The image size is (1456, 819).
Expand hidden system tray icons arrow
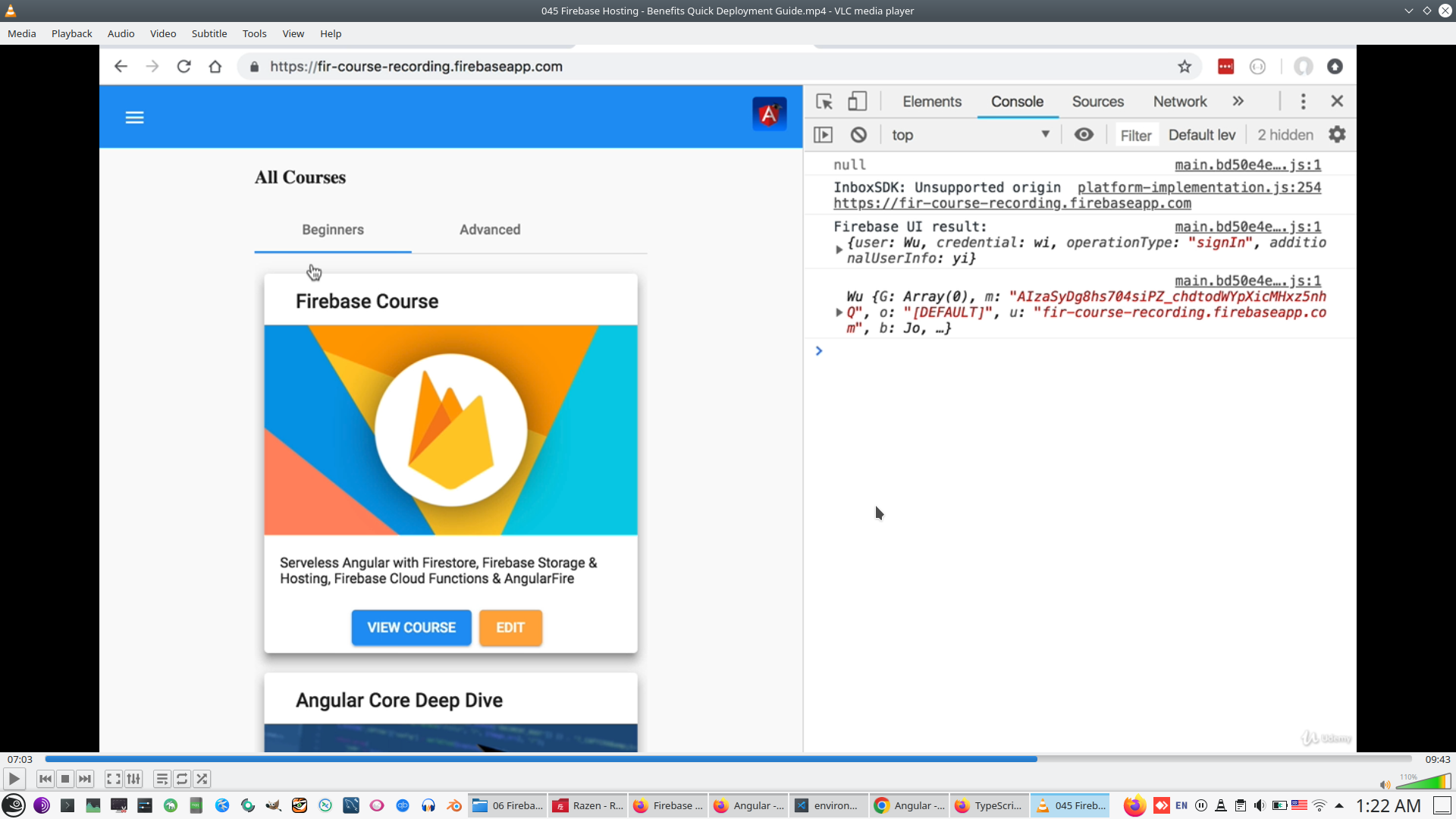[1339, 805]
